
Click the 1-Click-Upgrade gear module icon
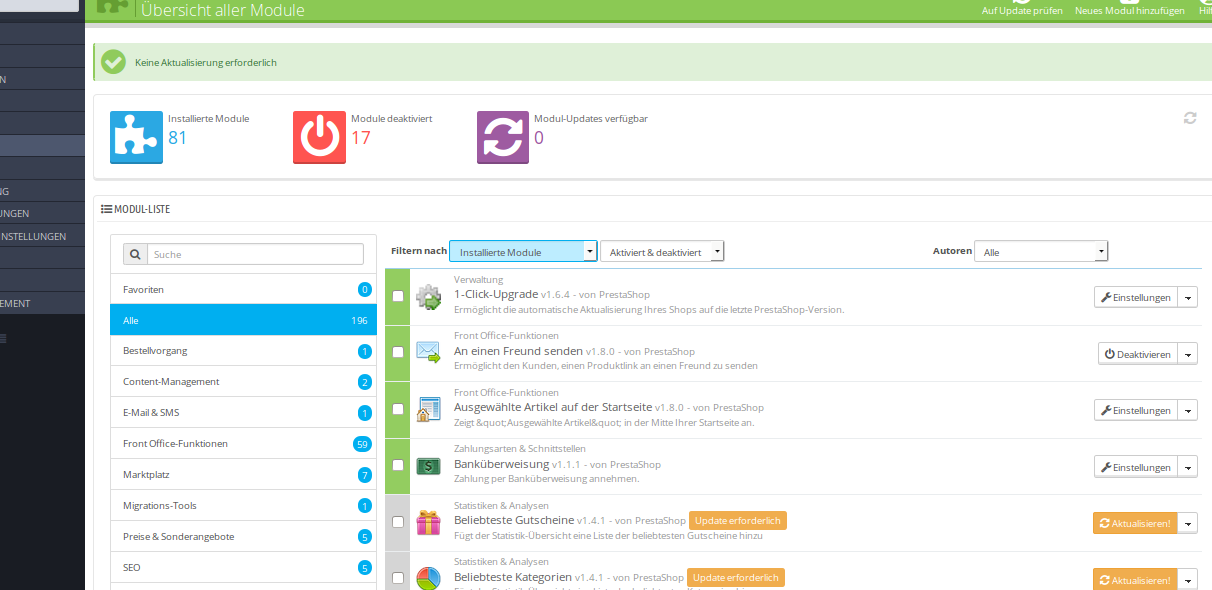coord(428,296)
